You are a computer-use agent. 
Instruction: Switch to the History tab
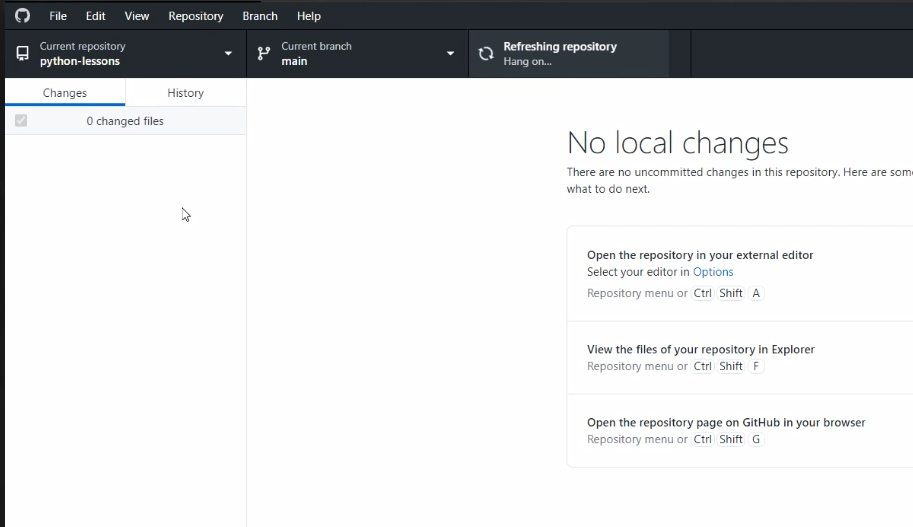(185, 93)
